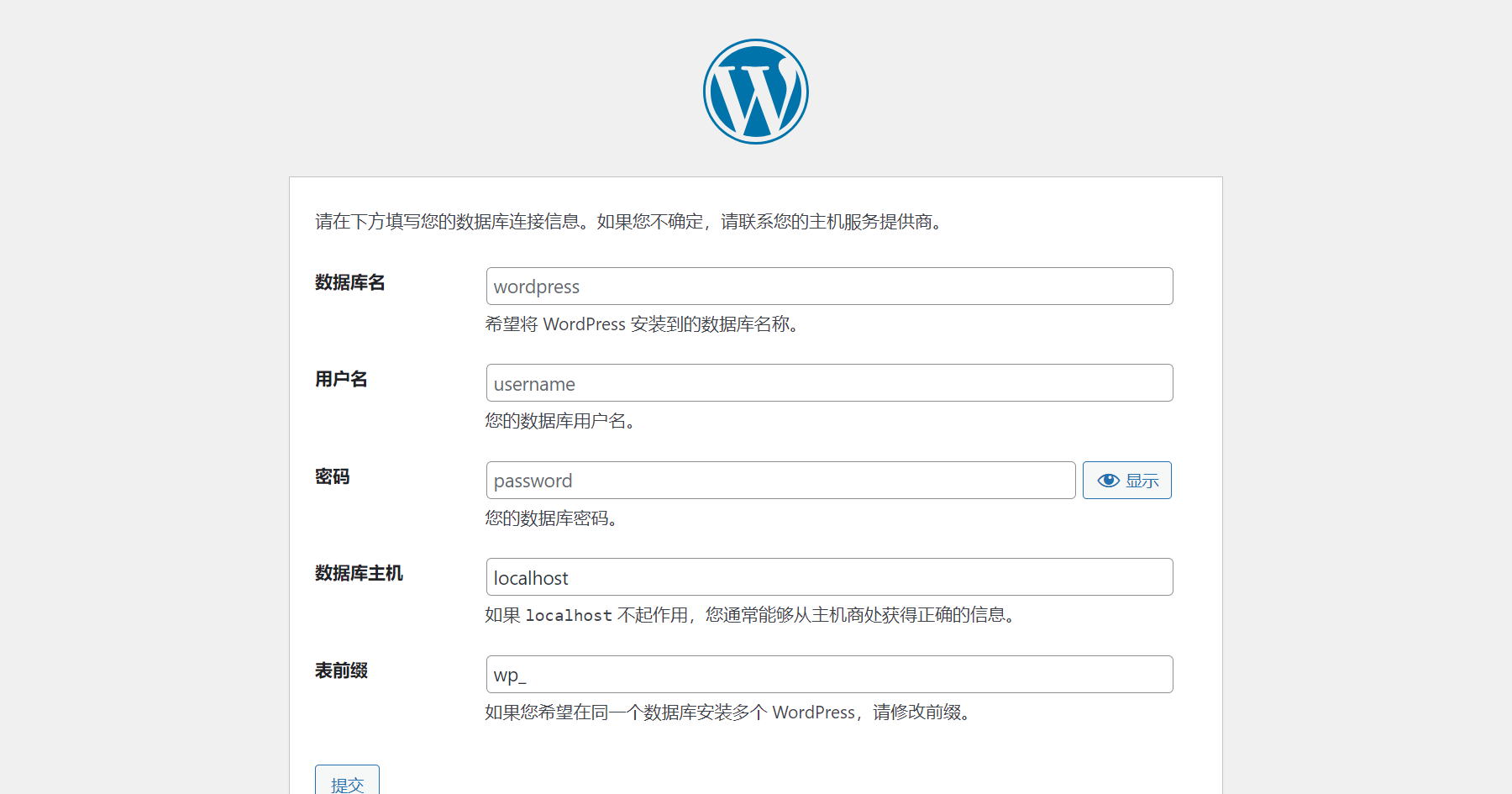The height and width of the screenshot is (794, 1512).
Task: Click the WordPress logo
Action: (x=756, y=92)
